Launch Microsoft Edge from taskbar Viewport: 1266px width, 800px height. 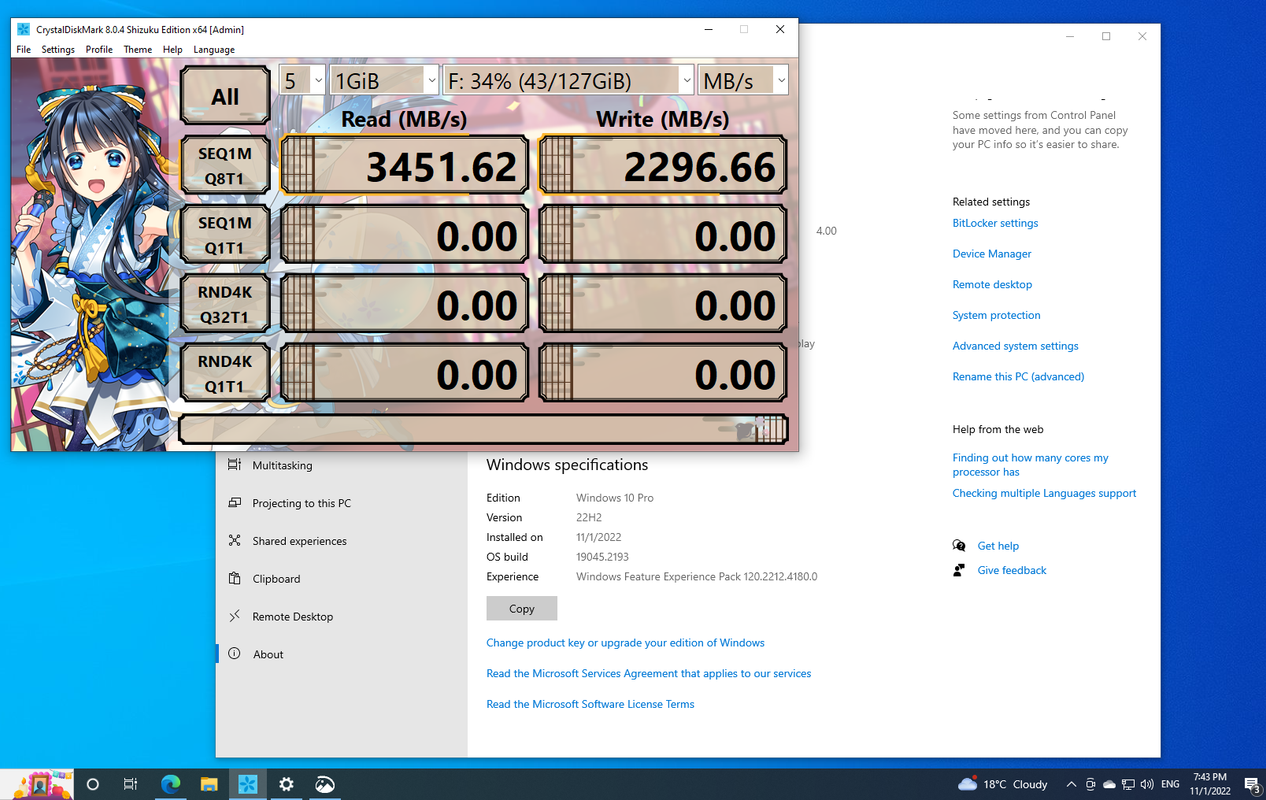170,785
